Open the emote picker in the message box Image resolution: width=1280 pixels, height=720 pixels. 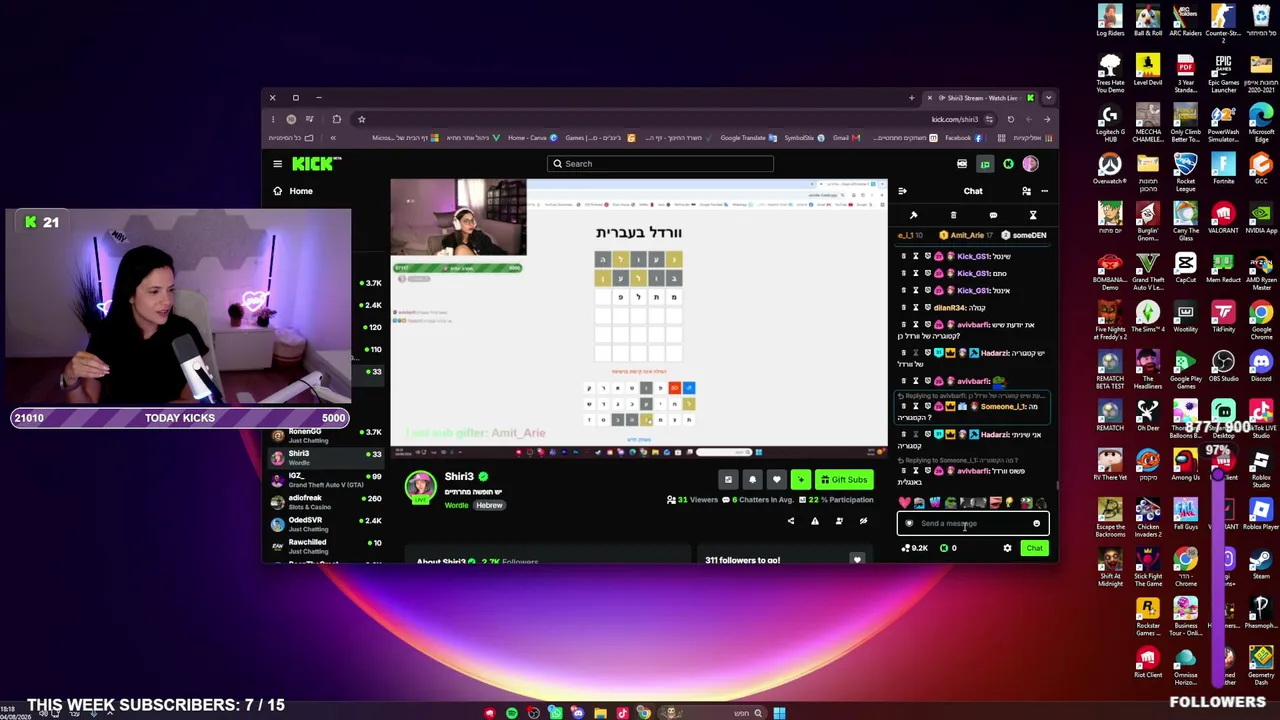1036,523
